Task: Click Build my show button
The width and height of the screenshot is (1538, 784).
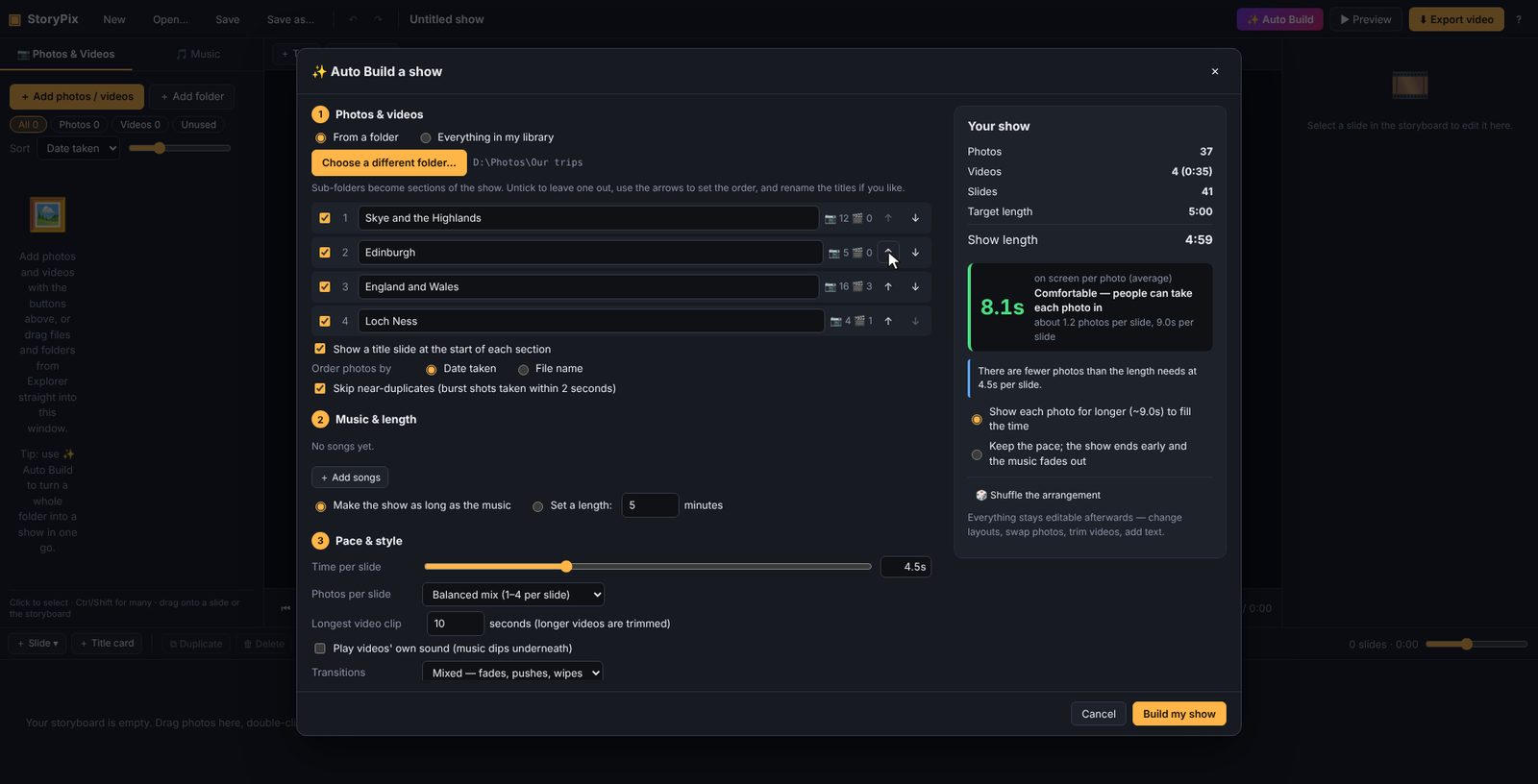Action: (x=1179, y=714)
